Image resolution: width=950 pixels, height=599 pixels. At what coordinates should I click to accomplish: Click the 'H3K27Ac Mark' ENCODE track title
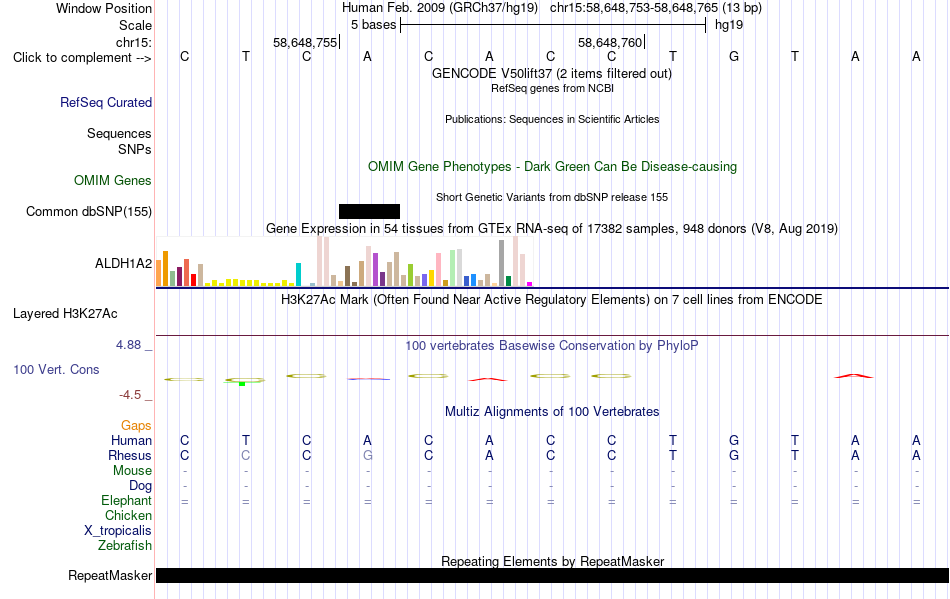click(552, 300)
